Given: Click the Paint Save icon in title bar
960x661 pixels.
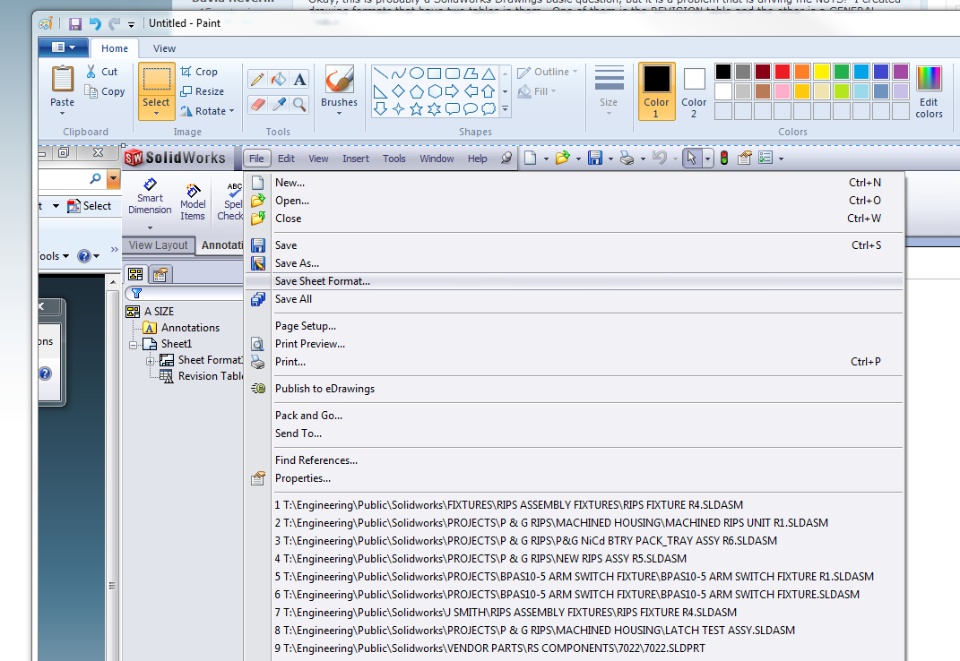Looking at the screenshot, I should pyautogui.click(x=75, y=23).
